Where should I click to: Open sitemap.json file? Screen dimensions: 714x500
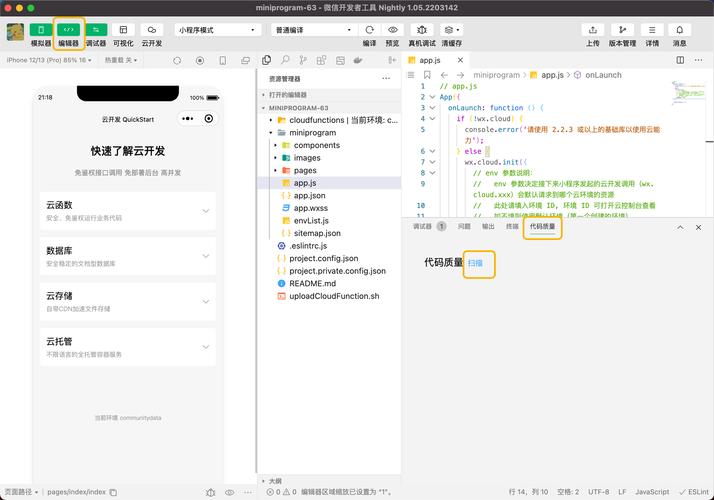coord(329,233)
